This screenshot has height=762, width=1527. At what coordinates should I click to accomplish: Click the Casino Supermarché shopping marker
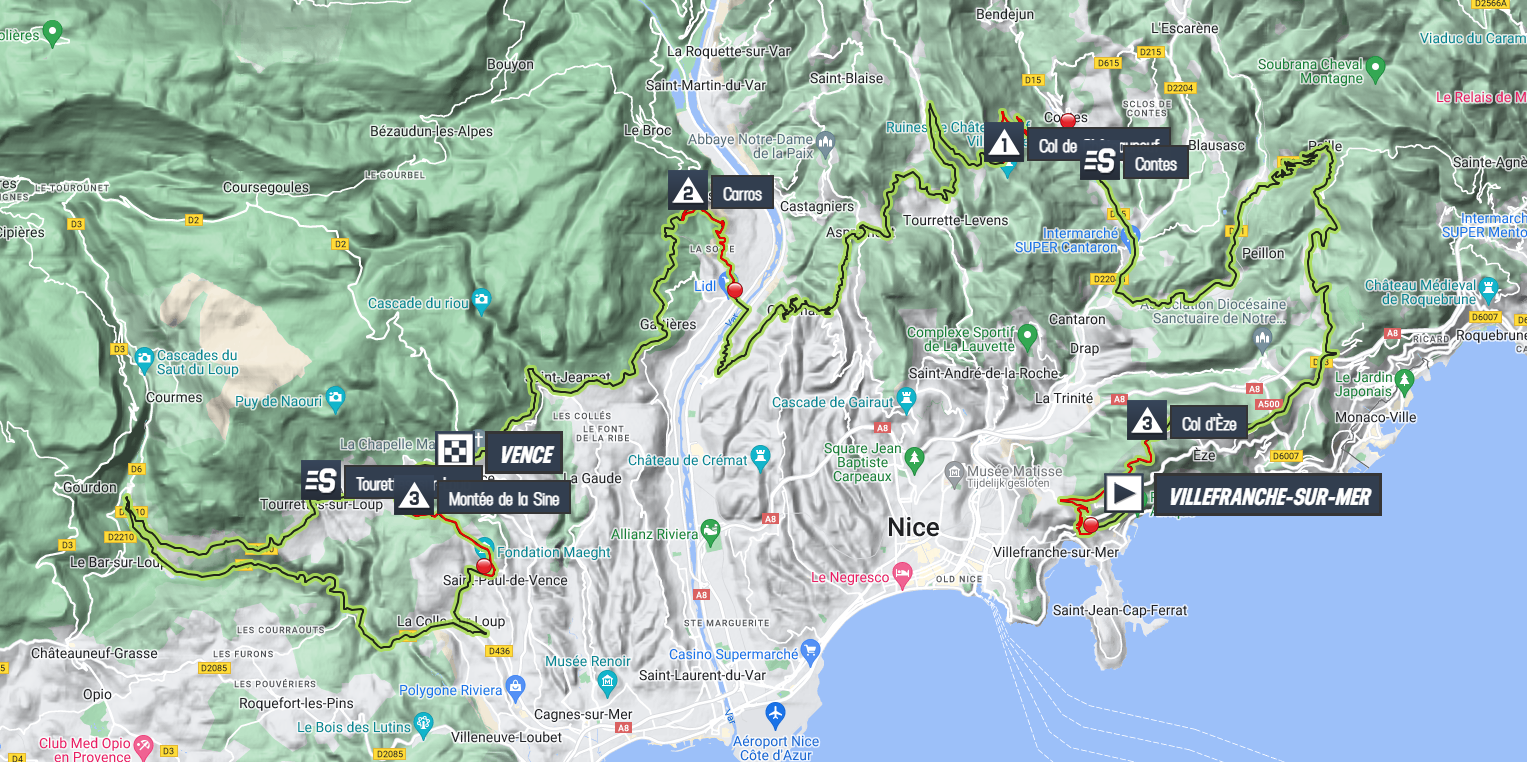pos(810,652)
